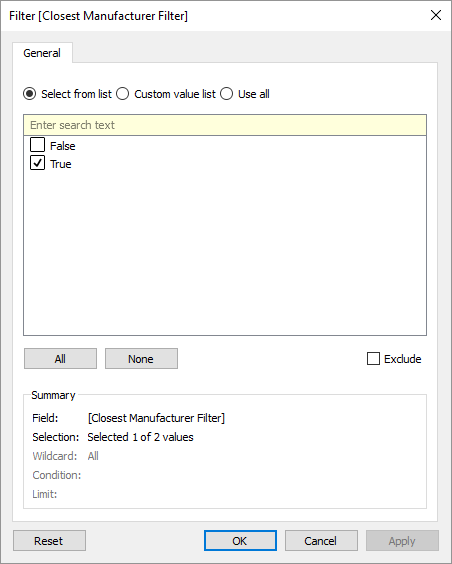Click into the 'Enter search text' field
Viewport: 452px width, 564px height.
point(225,125)
